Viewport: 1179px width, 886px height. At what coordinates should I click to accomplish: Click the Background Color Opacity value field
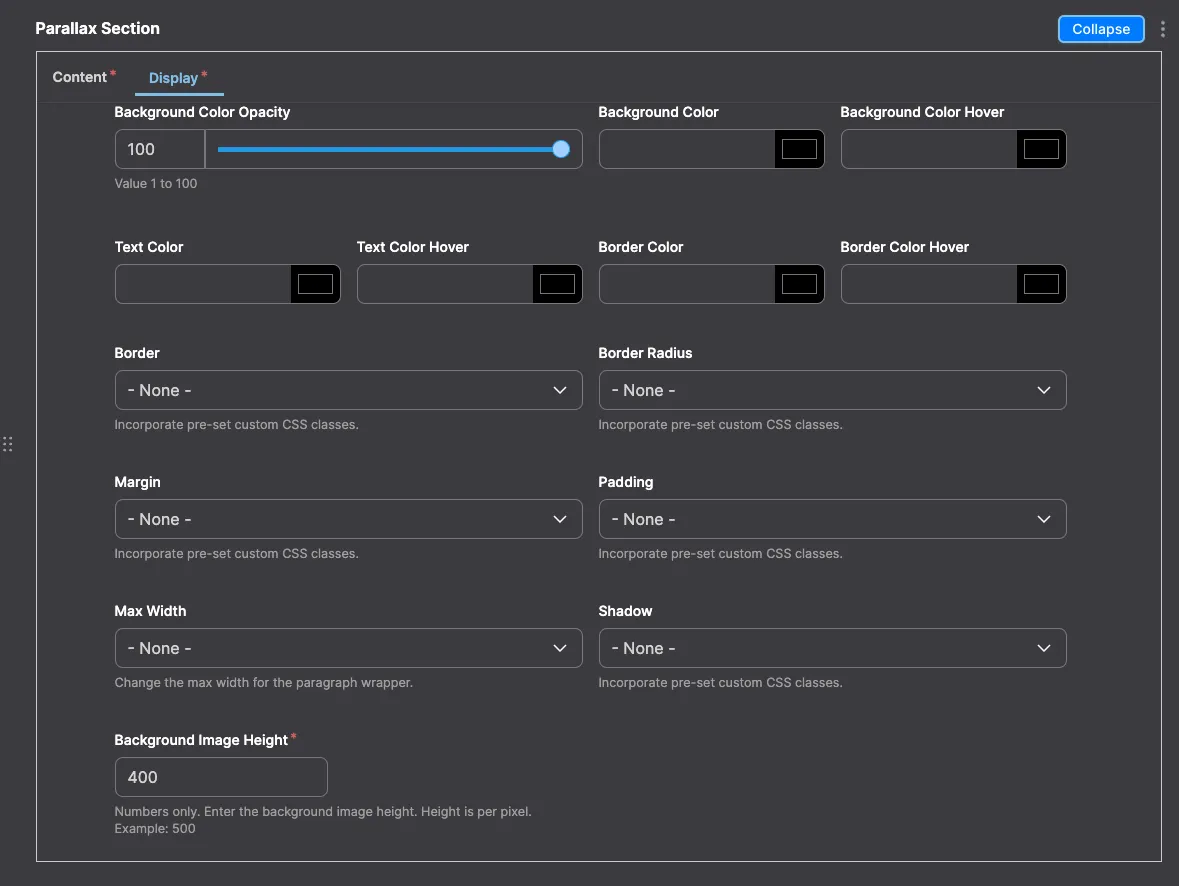tap(159, 149)
